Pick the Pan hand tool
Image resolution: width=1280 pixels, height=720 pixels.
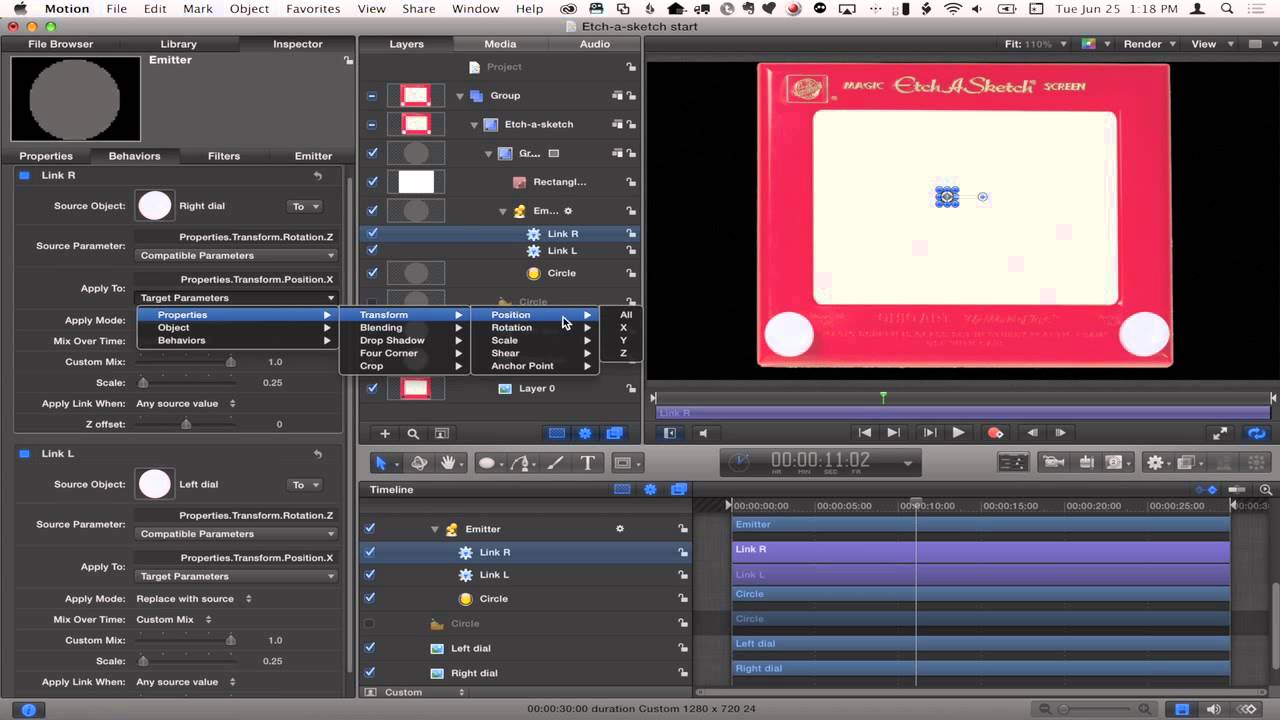pos(449,463)
